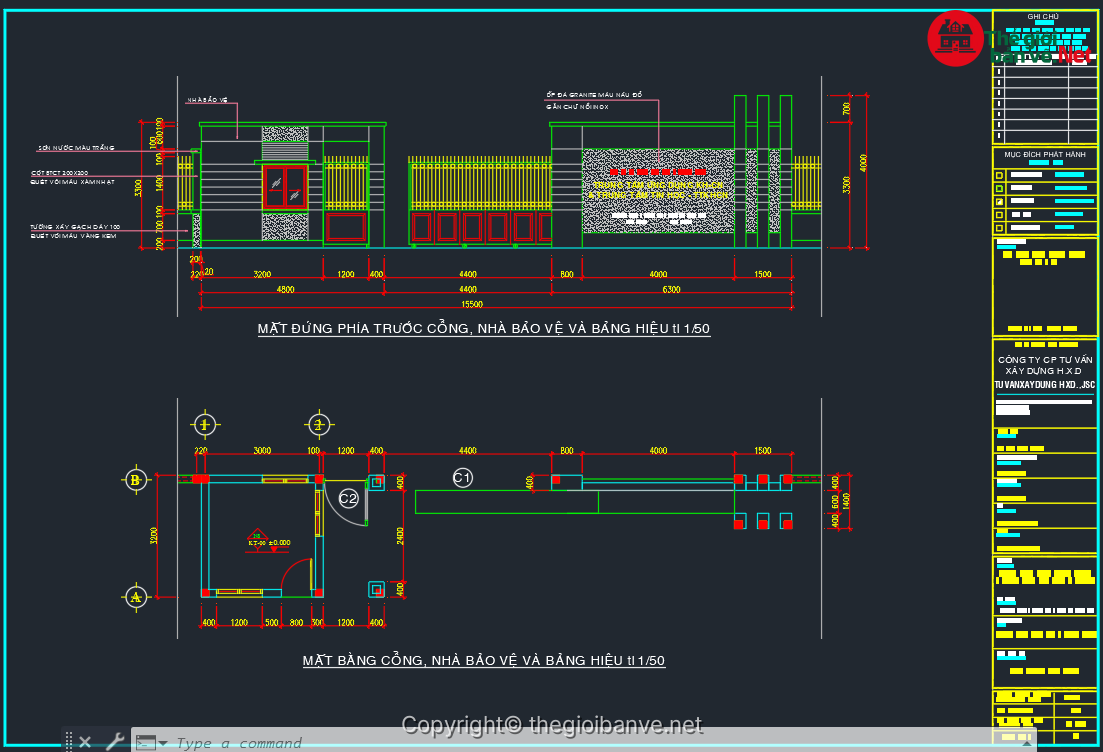
Task: Open command line customize wrench
Action: [x=114, y=742]
